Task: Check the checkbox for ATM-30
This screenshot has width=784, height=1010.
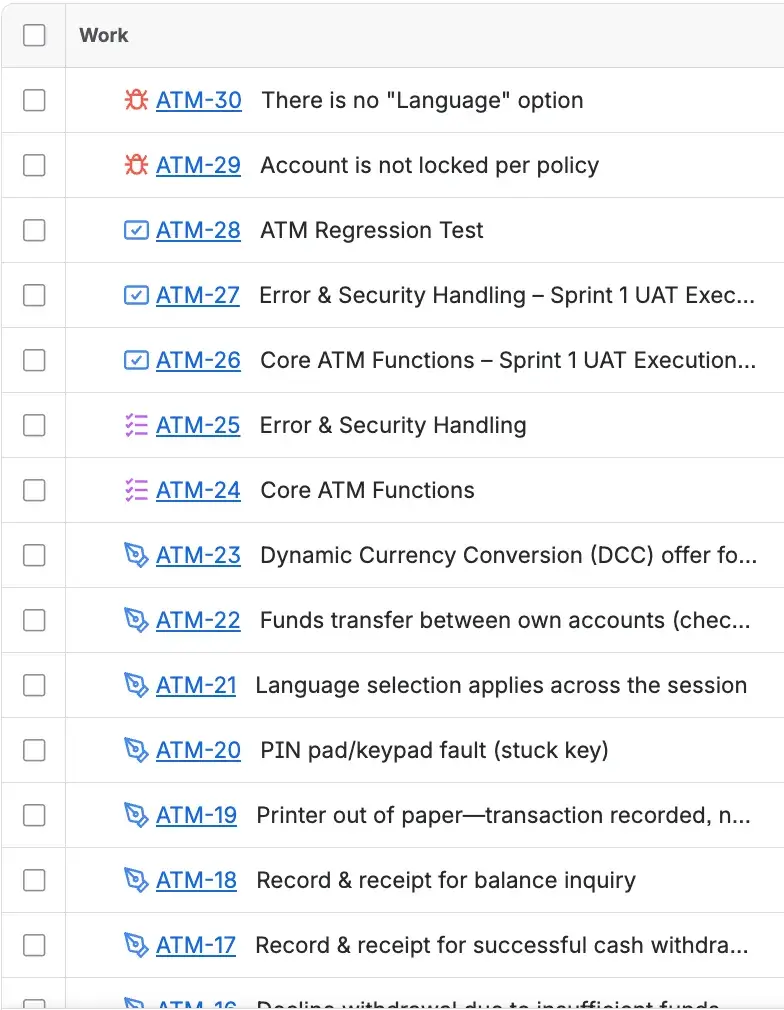Action: [35, 100]
